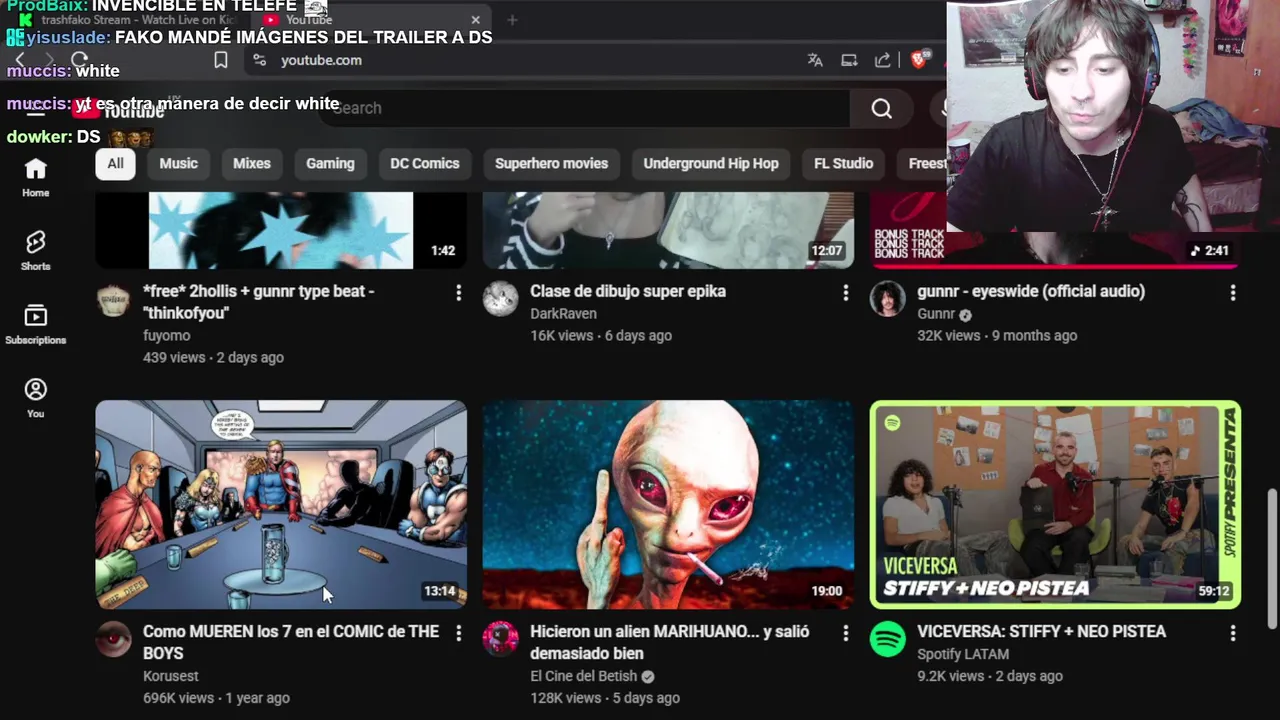Open more options for VICEVERSA video

[1232, 633]
